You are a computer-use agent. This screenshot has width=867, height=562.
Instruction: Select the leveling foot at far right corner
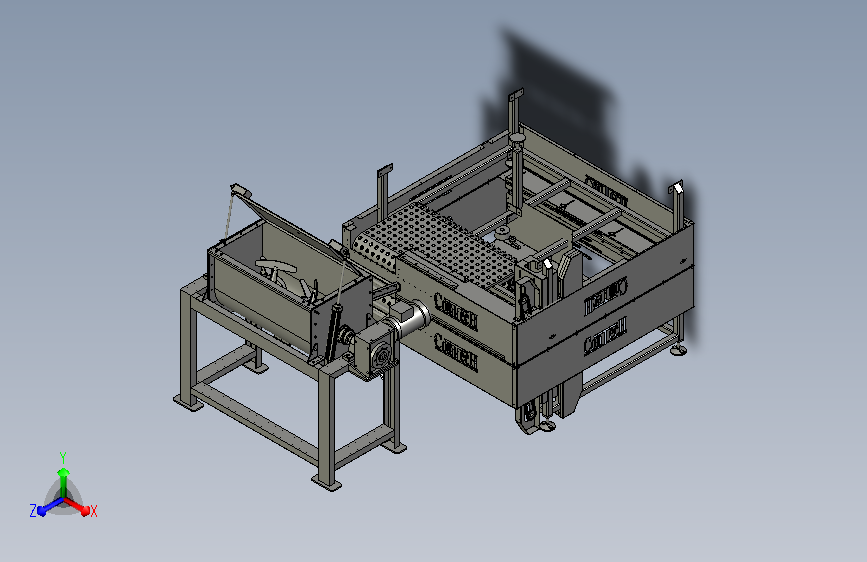pos(678,350)
